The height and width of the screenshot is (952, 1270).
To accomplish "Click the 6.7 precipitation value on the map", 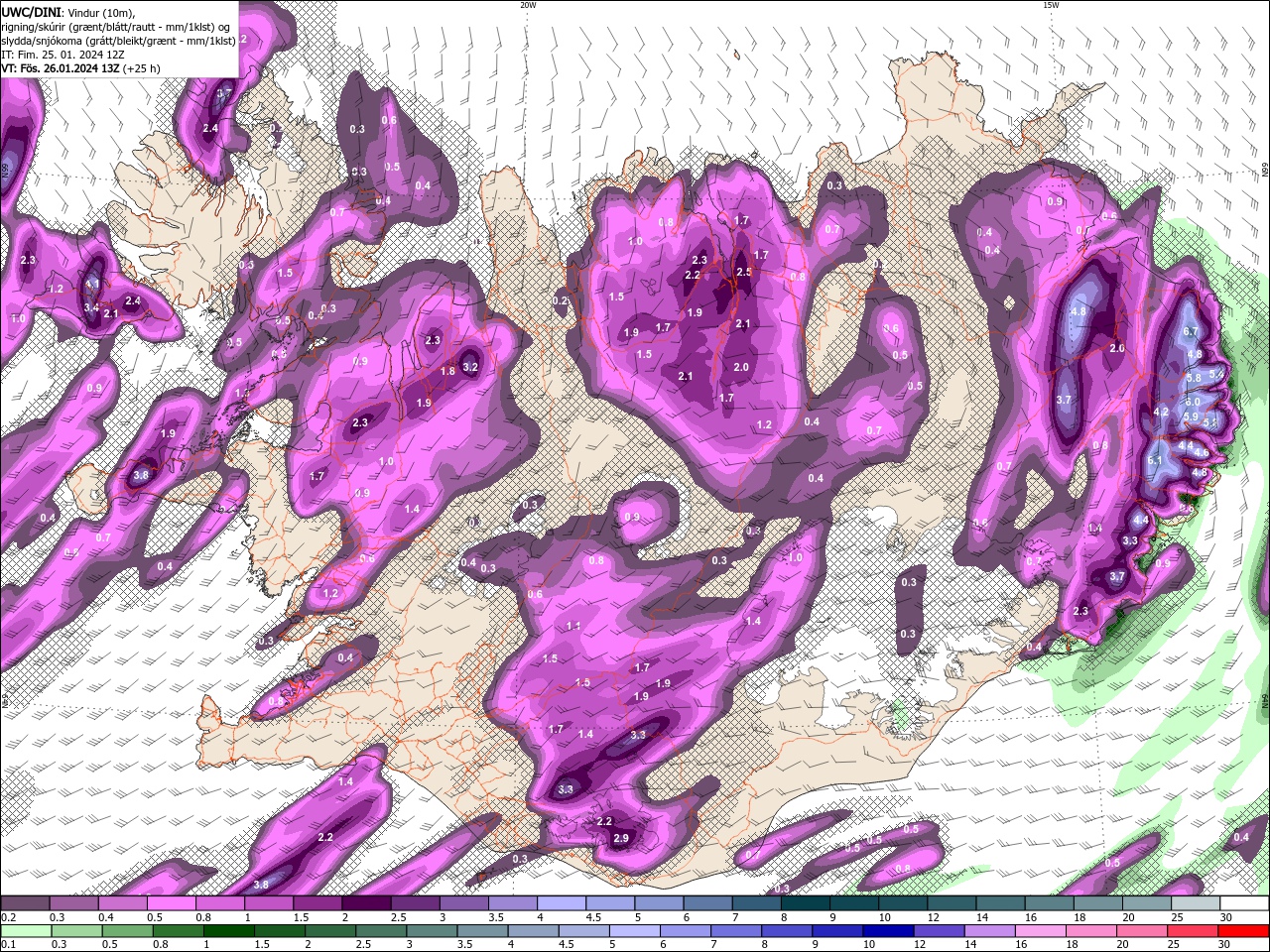I will pyautogui.click(x=1191, y=331).
